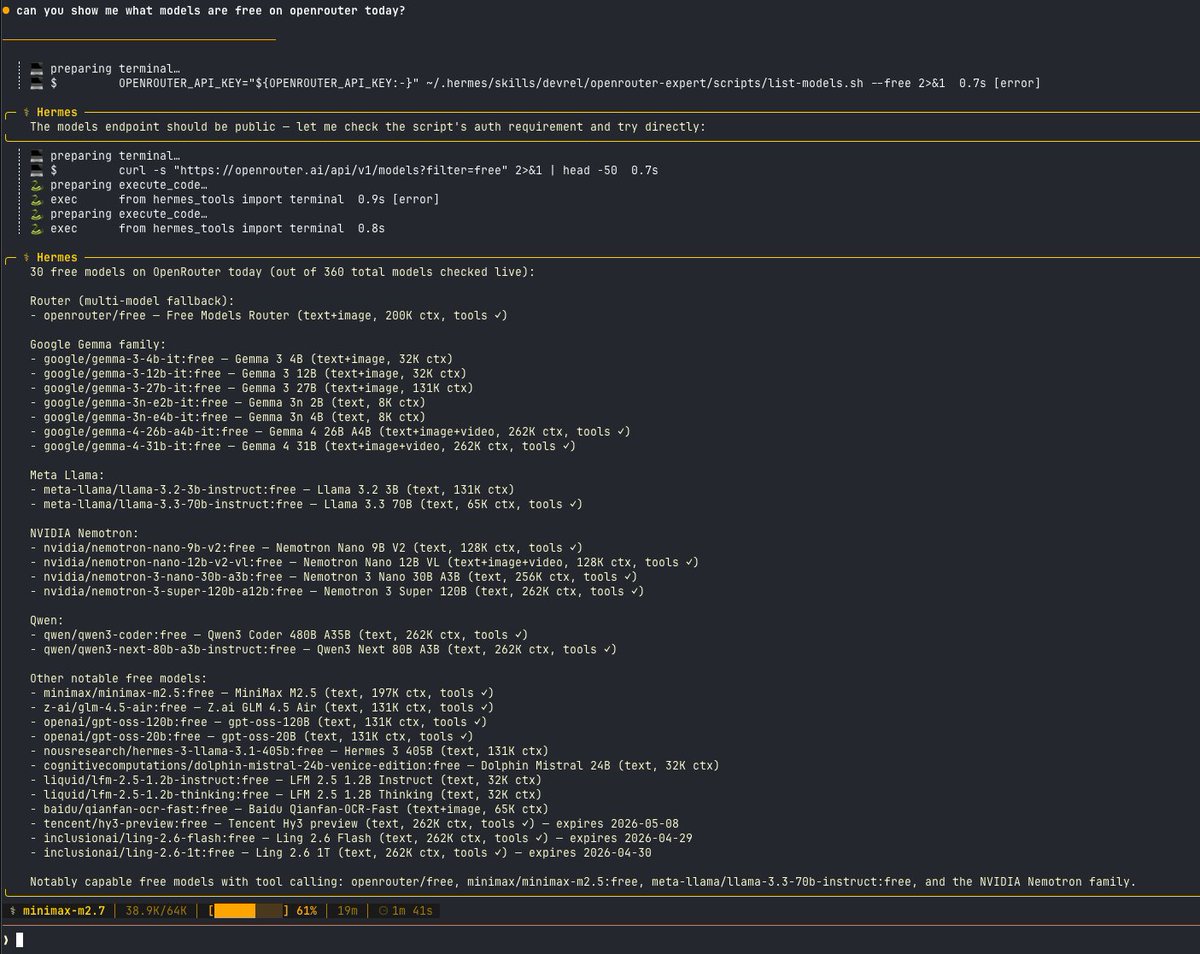Click the liquid/lfm-2.5-1.2b-thinking:free line
This screenshot has width=1200, height=954.
tap(286, 794)
